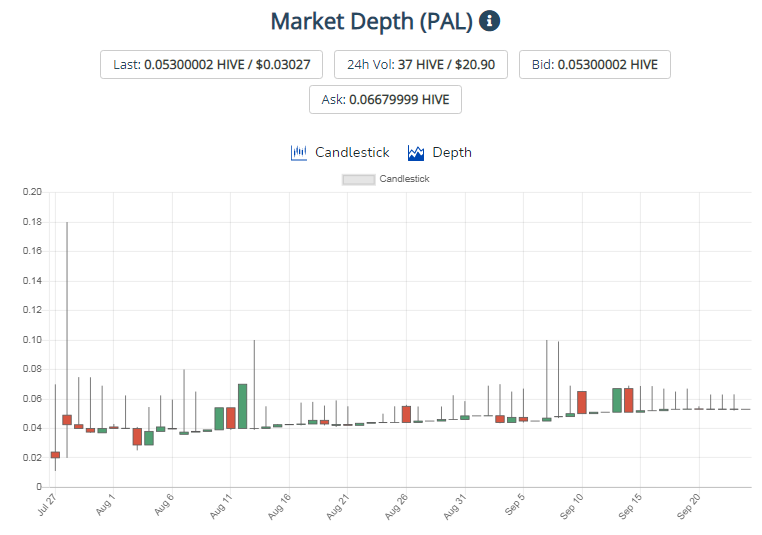The height and width of the screenshot is (535, 762).
Task: Click the Aug 31 axis label
Action: (455, 506)
